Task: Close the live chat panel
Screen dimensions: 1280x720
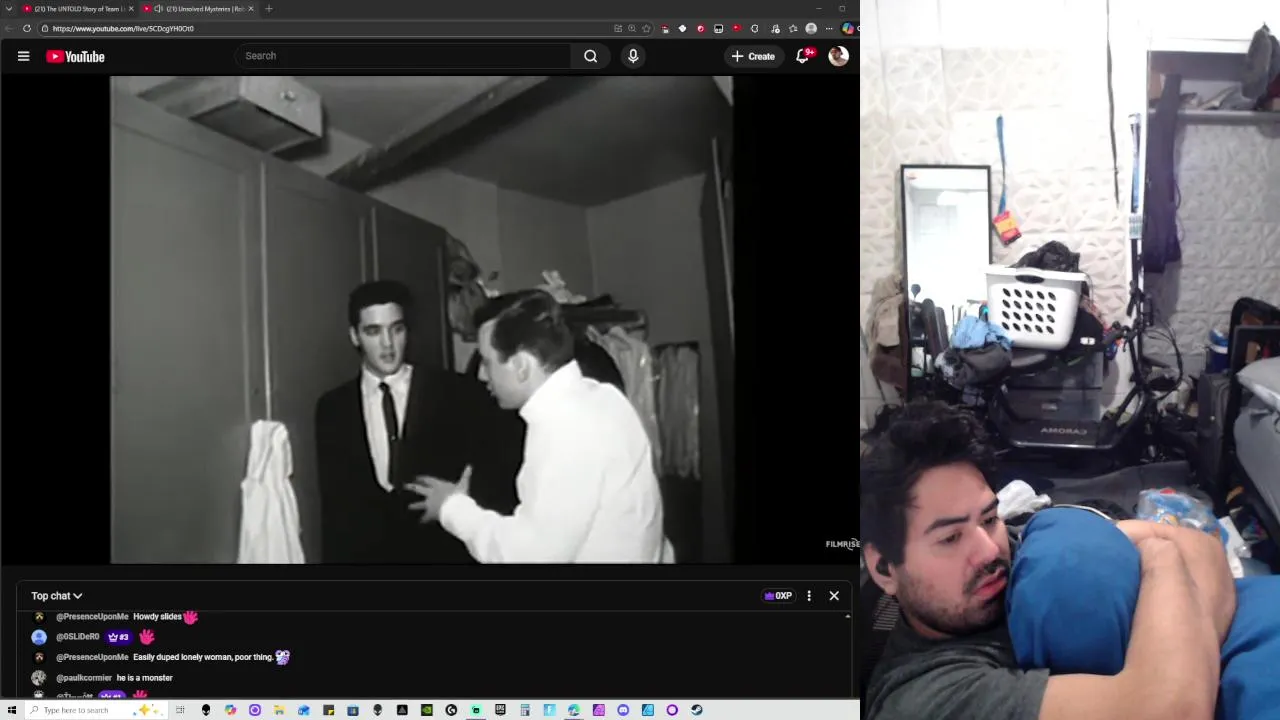Action: (x=834, y=596)
